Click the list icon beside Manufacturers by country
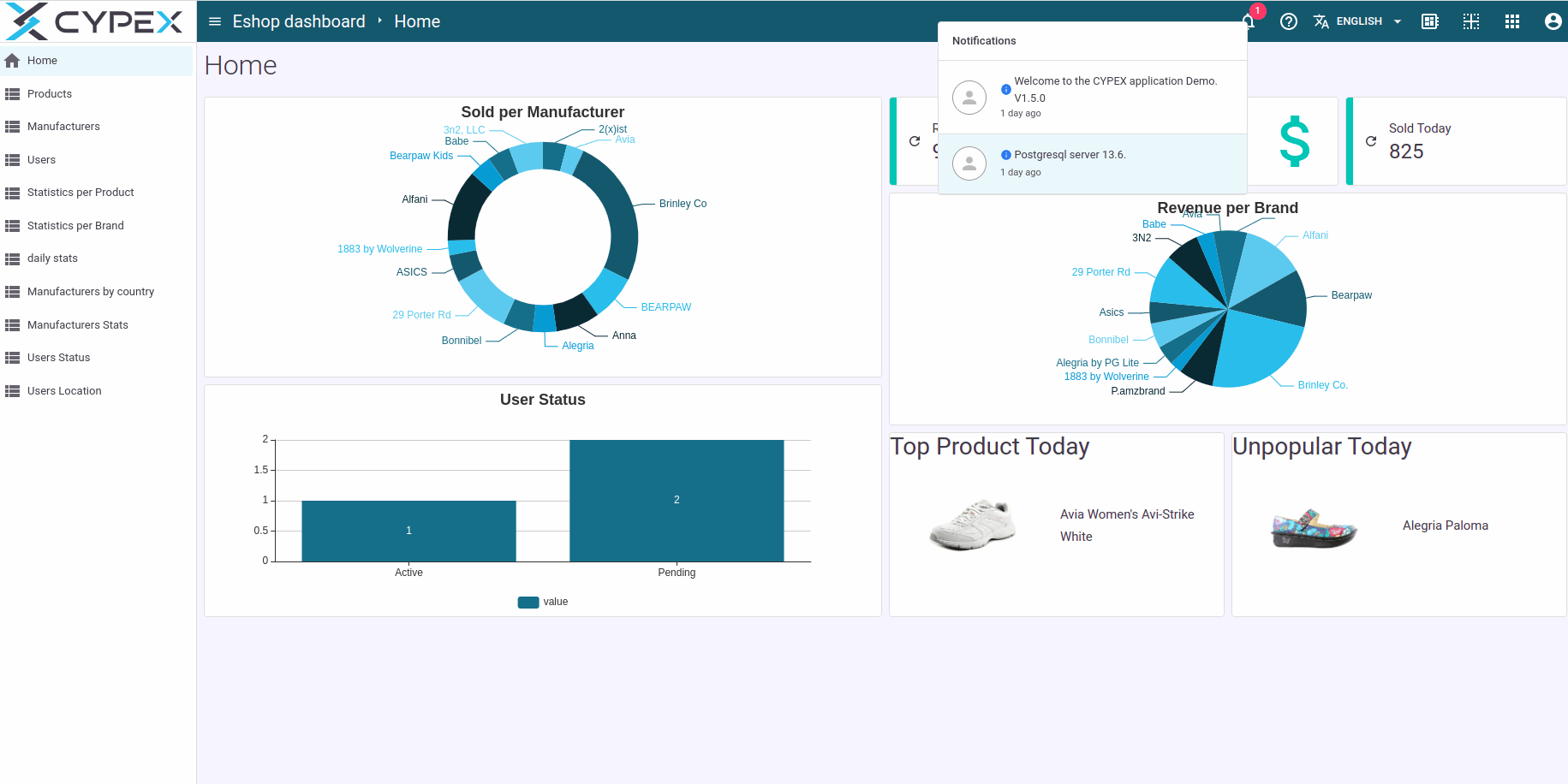Viewport: 1568px width, 784px height. pyautogui.click(x=12, y=292)
